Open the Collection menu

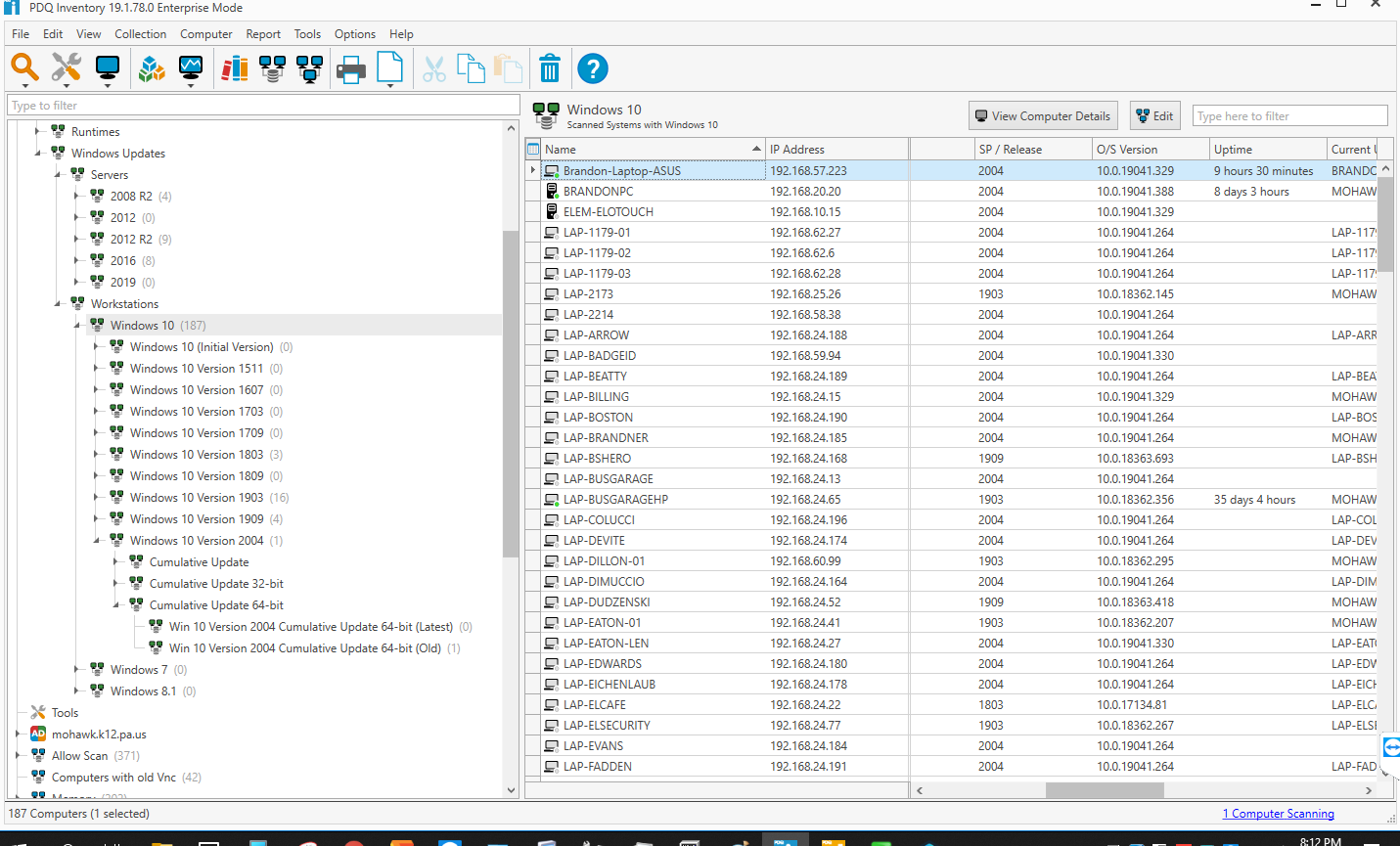[140, 34]
